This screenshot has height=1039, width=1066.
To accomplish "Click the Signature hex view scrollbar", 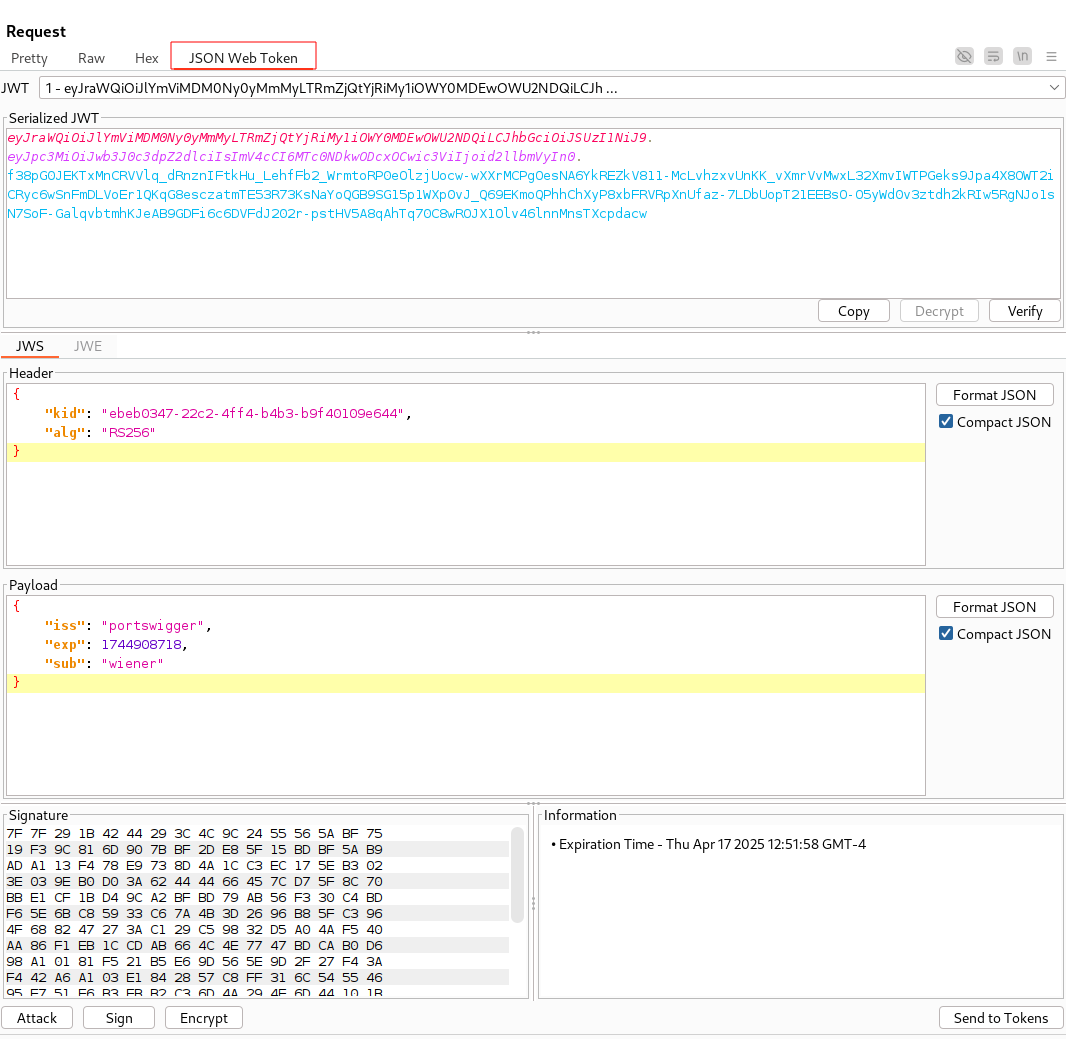I will click(x=517, y=875).
